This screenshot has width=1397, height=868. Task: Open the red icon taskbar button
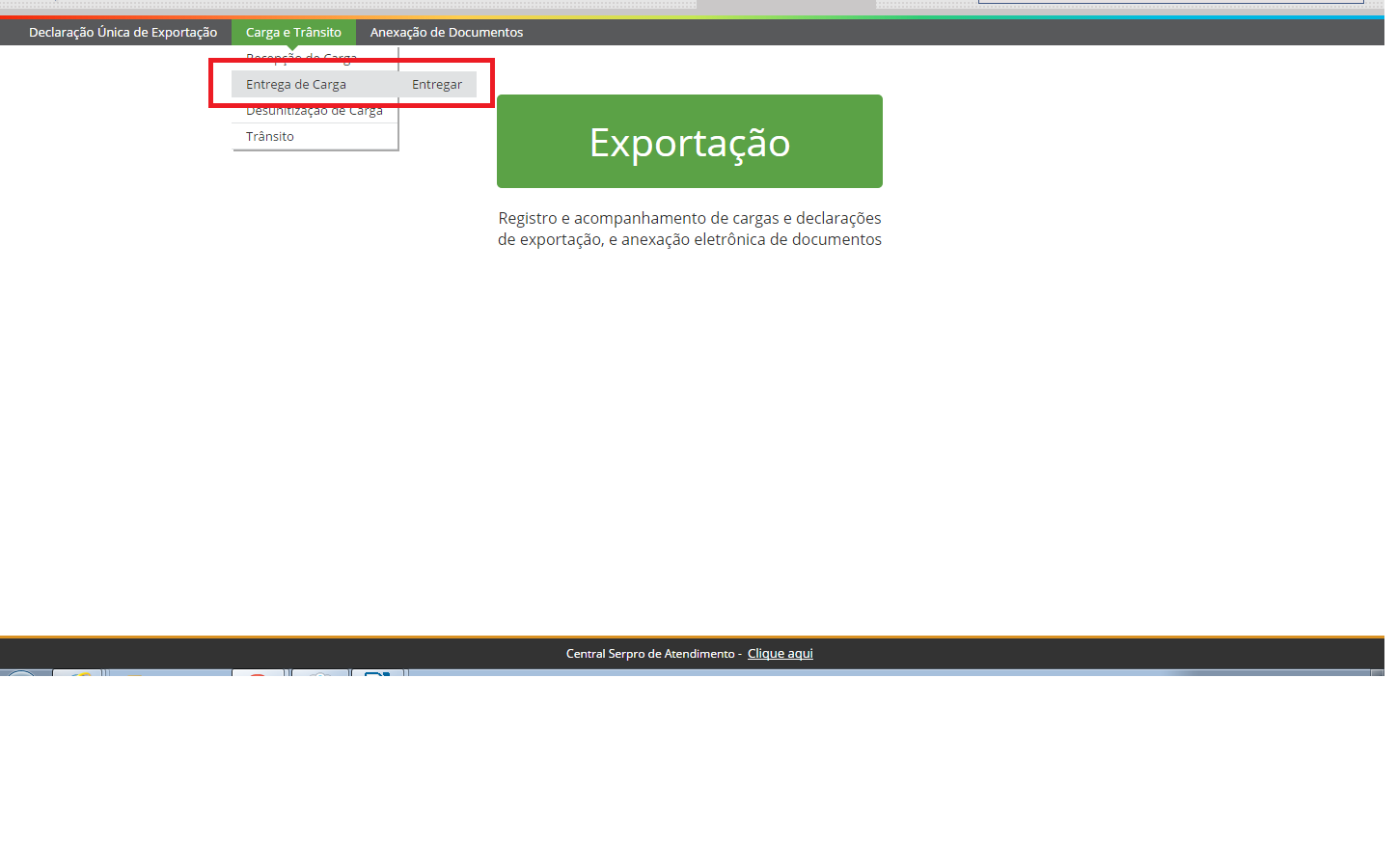258,672
